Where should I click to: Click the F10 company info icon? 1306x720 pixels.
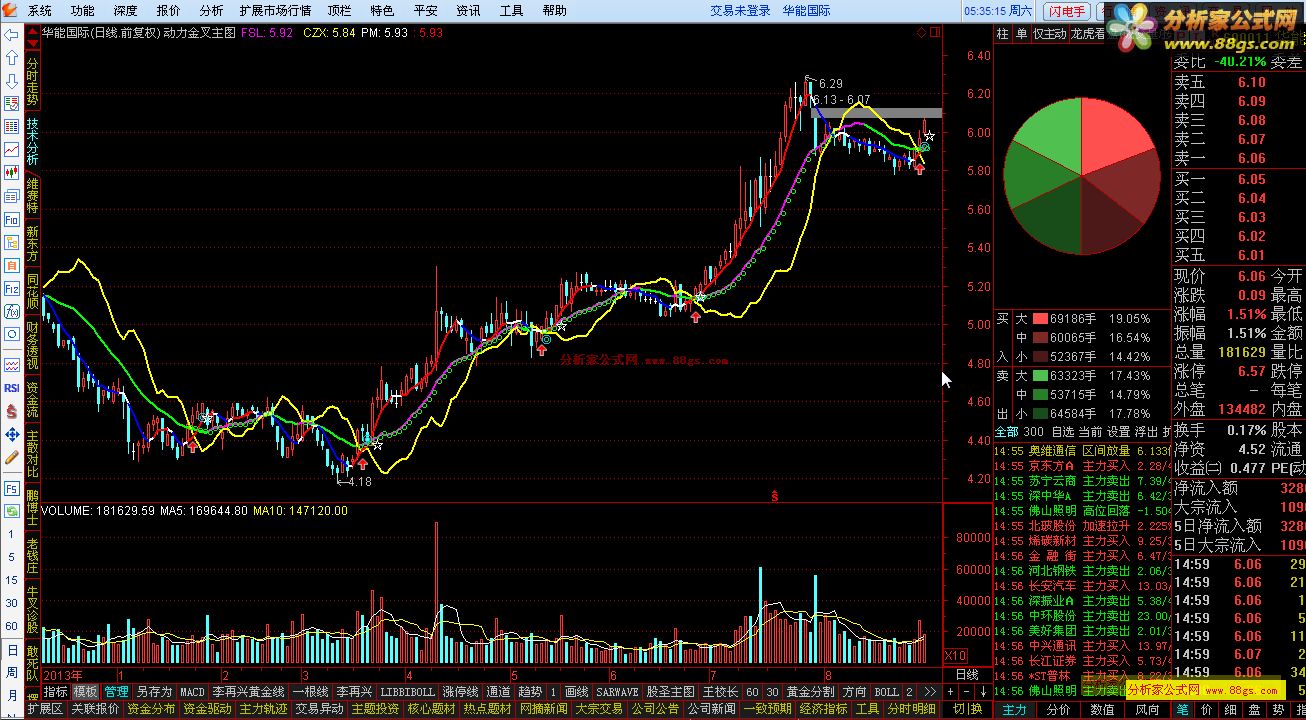(11, 219)
